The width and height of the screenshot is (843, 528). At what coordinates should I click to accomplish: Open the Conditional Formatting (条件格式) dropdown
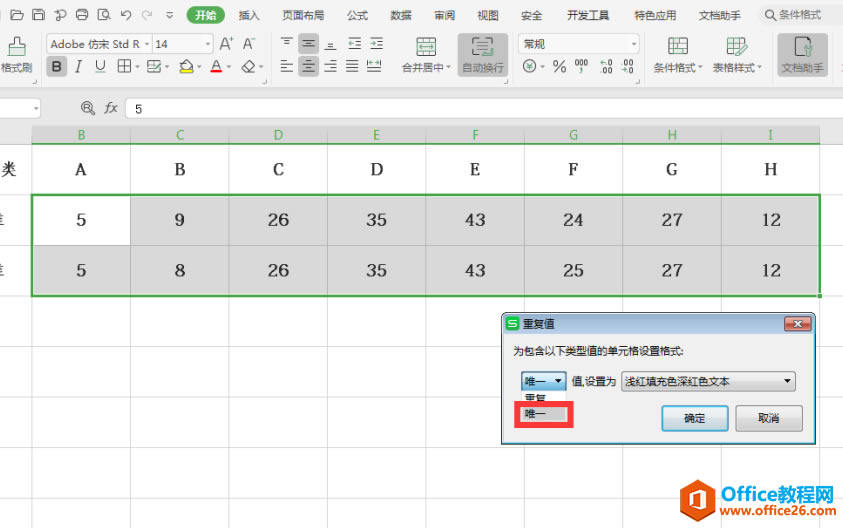[678, 55]
